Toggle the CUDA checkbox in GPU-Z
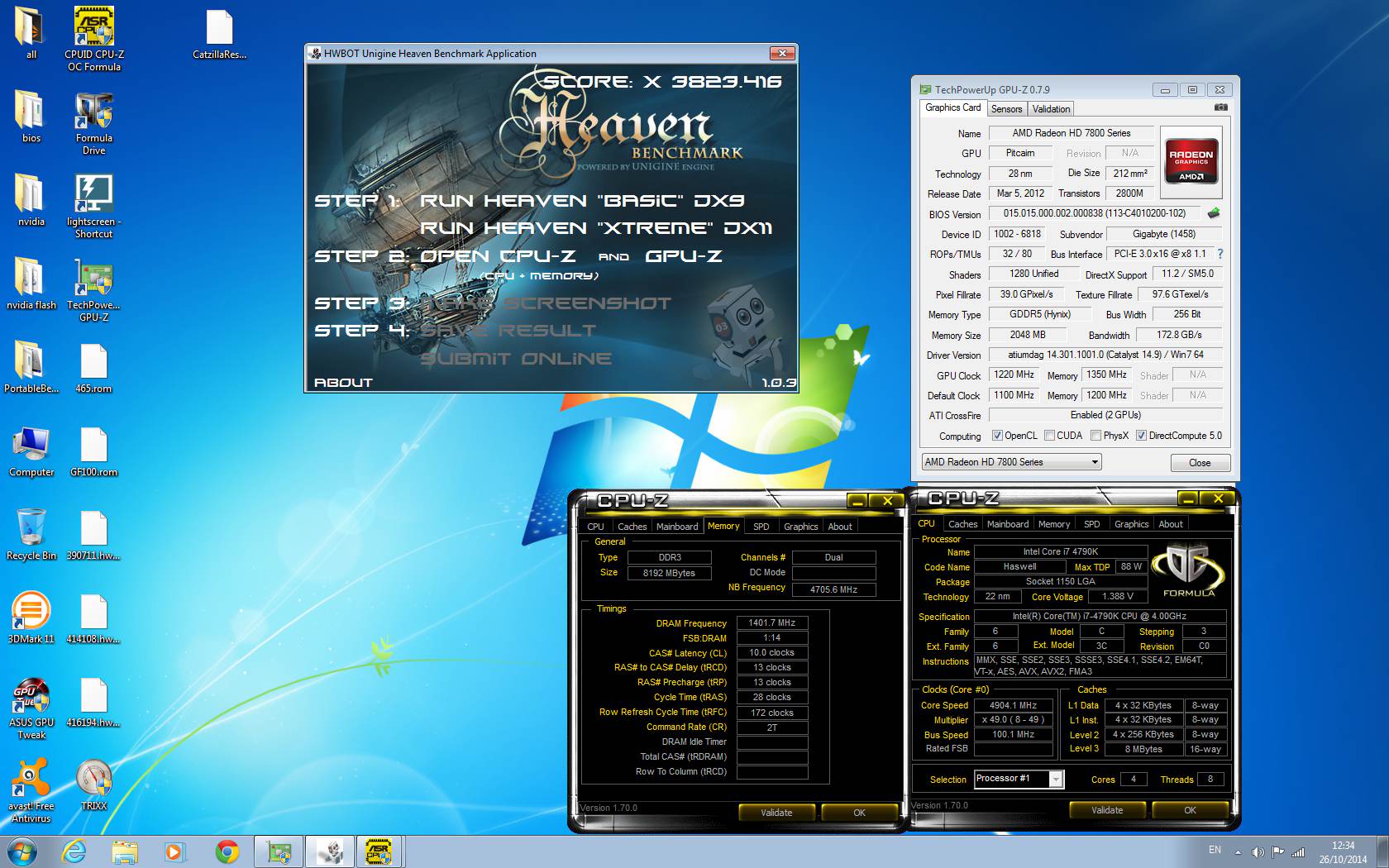The width and height of the screenshot is (1389, 868). pyautogui.click(x=1049, y=436)
